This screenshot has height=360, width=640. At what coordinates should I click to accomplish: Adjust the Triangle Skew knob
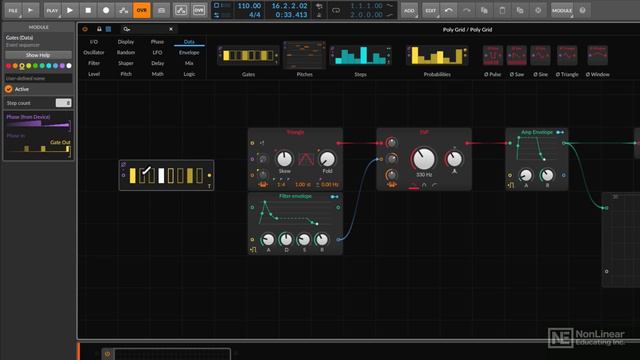click(284, 159)
